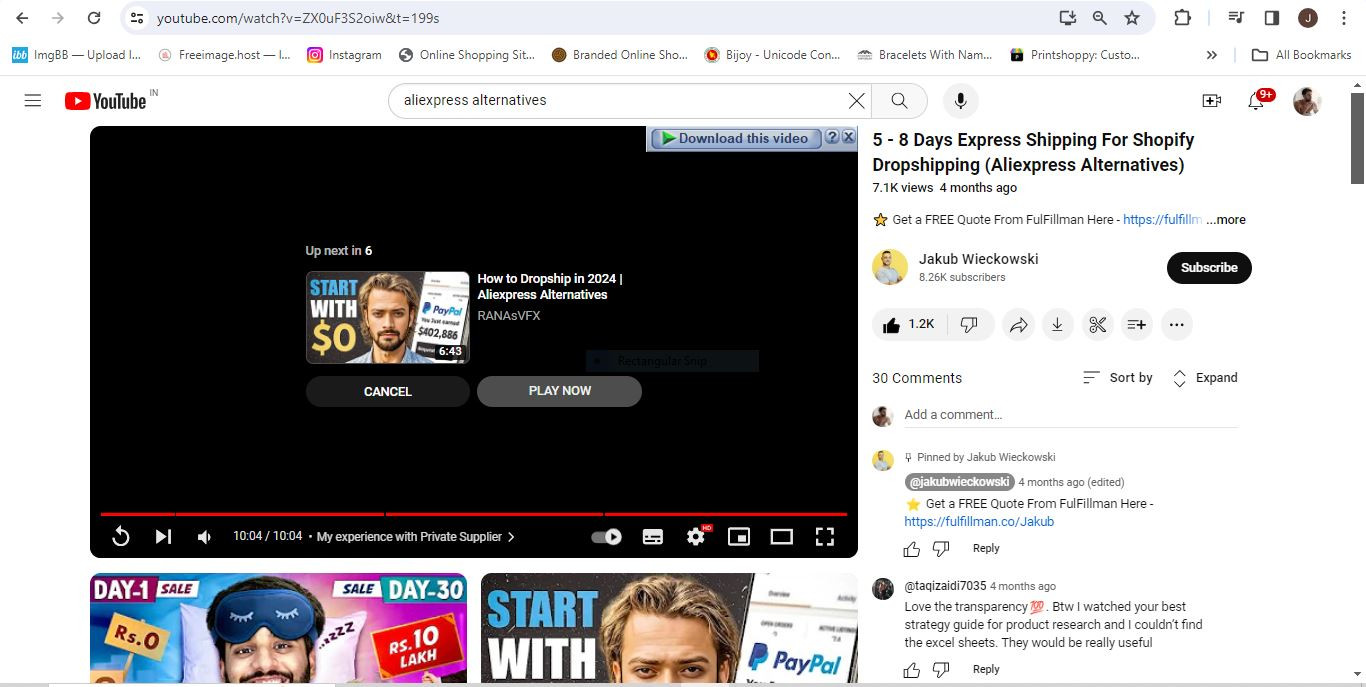1366x687 pixels.
Task: Go back in browser
Action: coord(22,18)
